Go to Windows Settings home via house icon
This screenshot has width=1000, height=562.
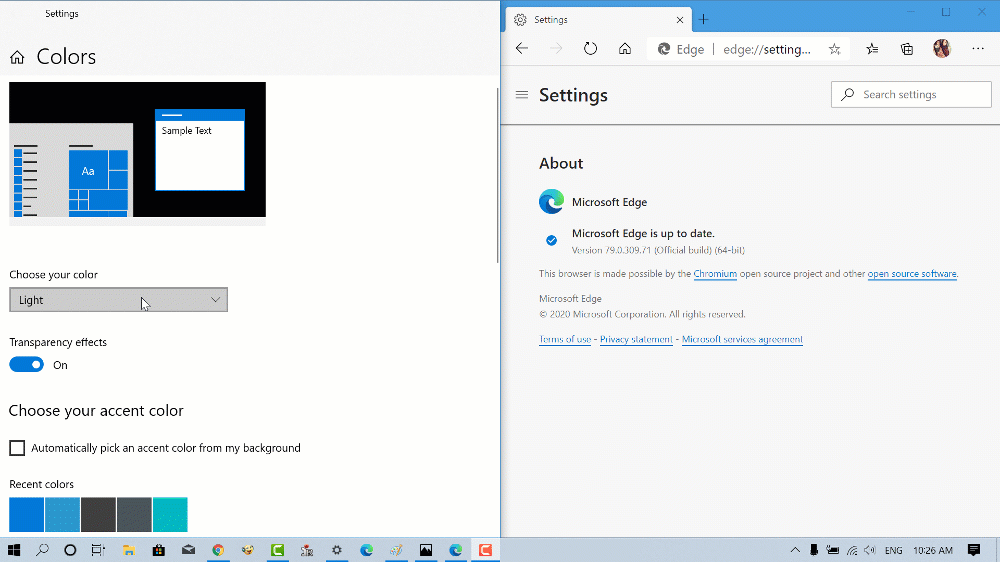coord(17,57)
